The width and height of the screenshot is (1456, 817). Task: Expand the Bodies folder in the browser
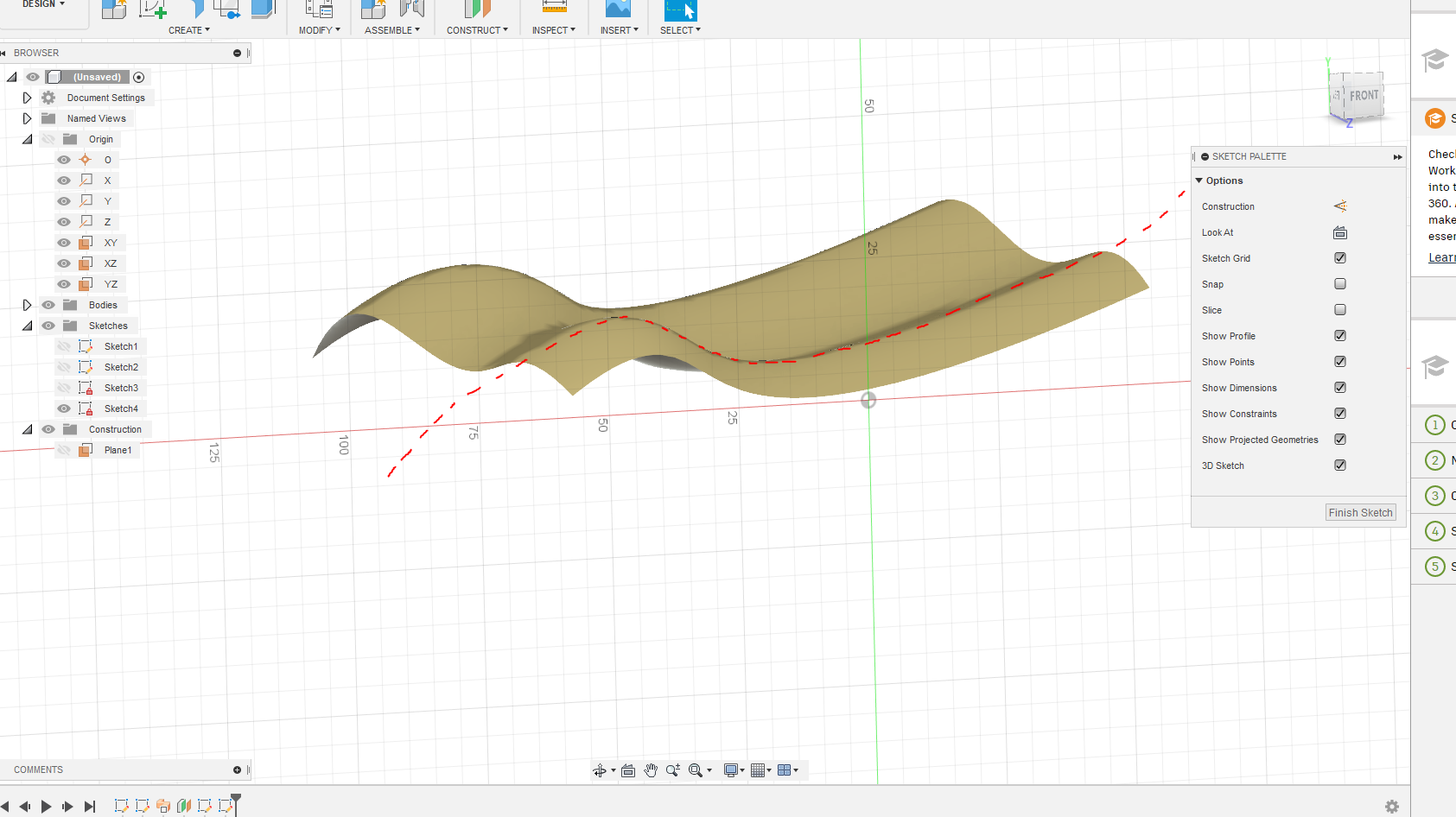(x=27, y=304)
